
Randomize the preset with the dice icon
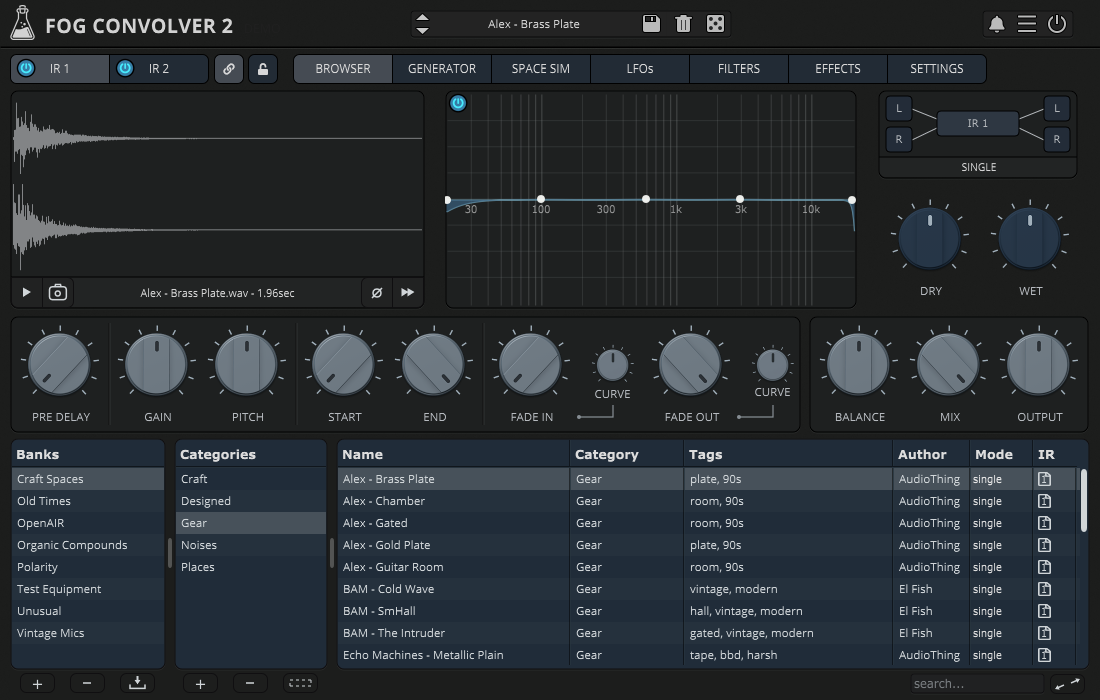click(x=715, y=23)
